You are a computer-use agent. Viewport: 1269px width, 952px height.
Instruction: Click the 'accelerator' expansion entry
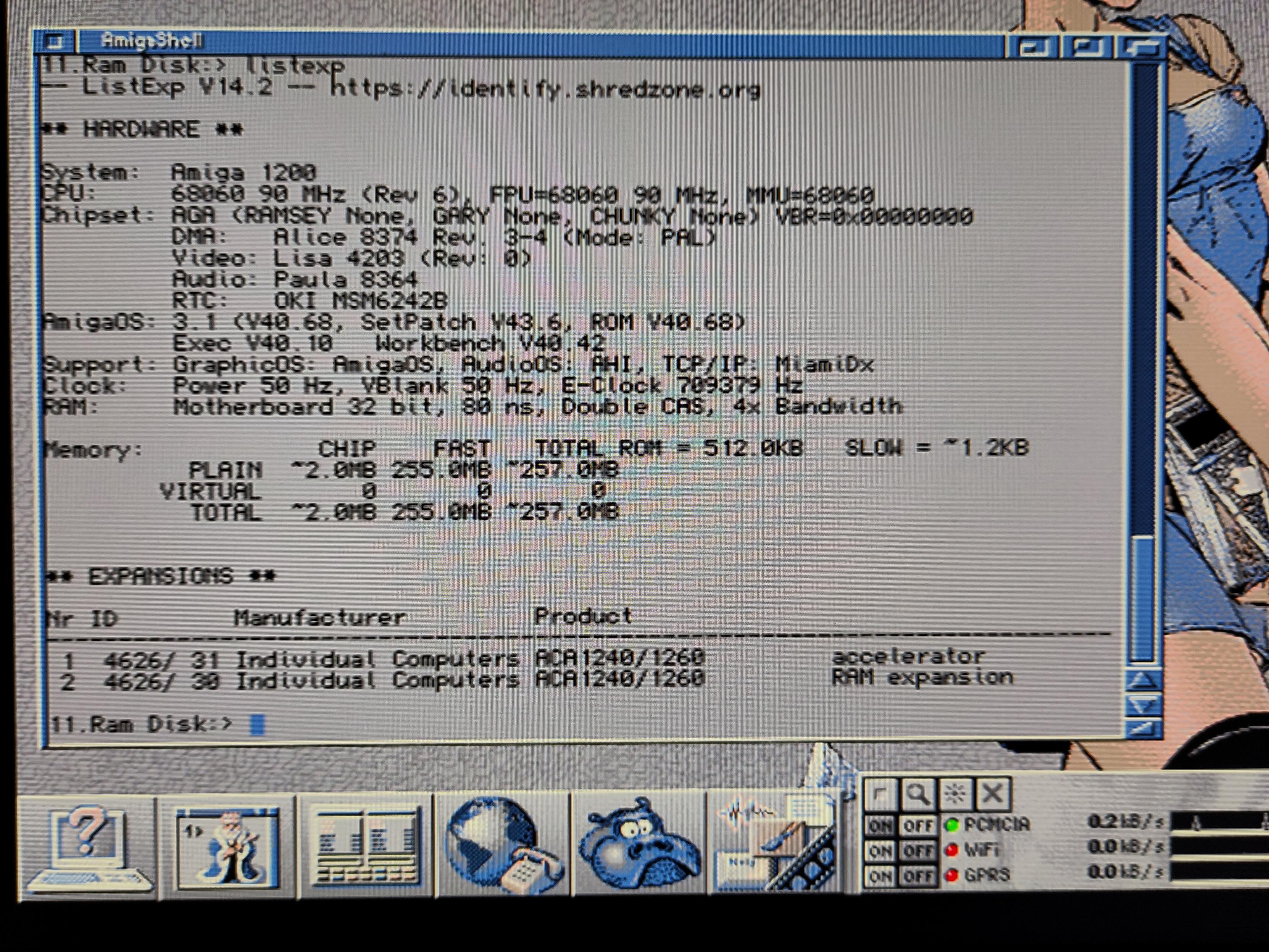tap(908, 655)
